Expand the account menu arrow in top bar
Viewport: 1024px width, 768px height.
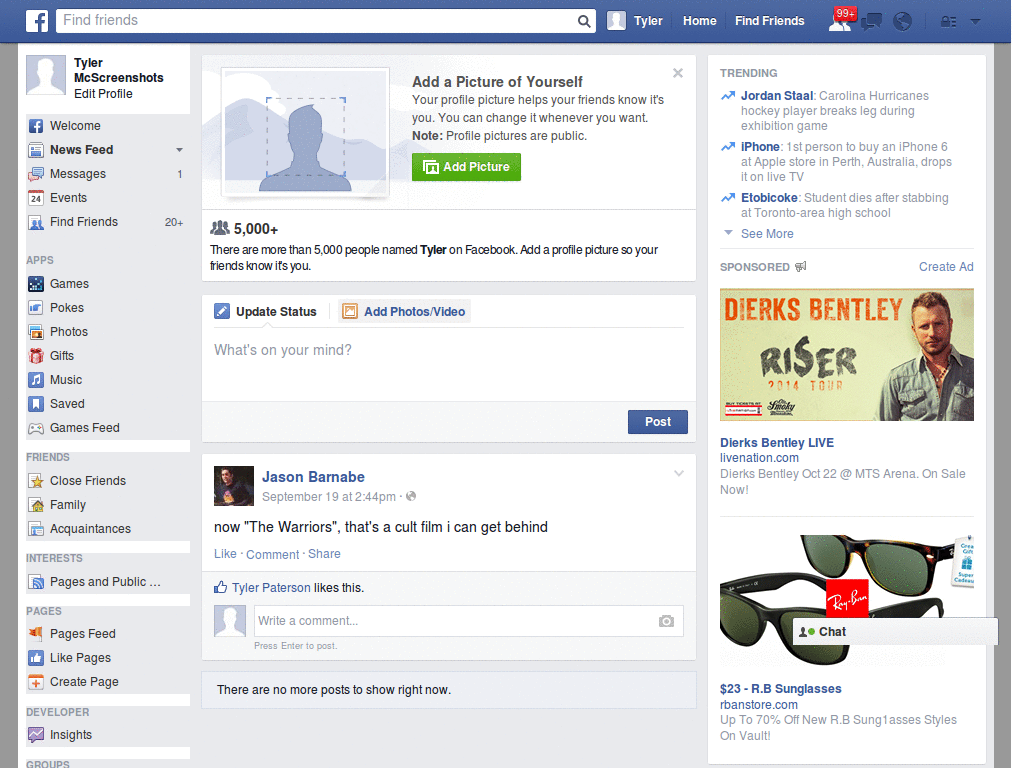(976, 22)
